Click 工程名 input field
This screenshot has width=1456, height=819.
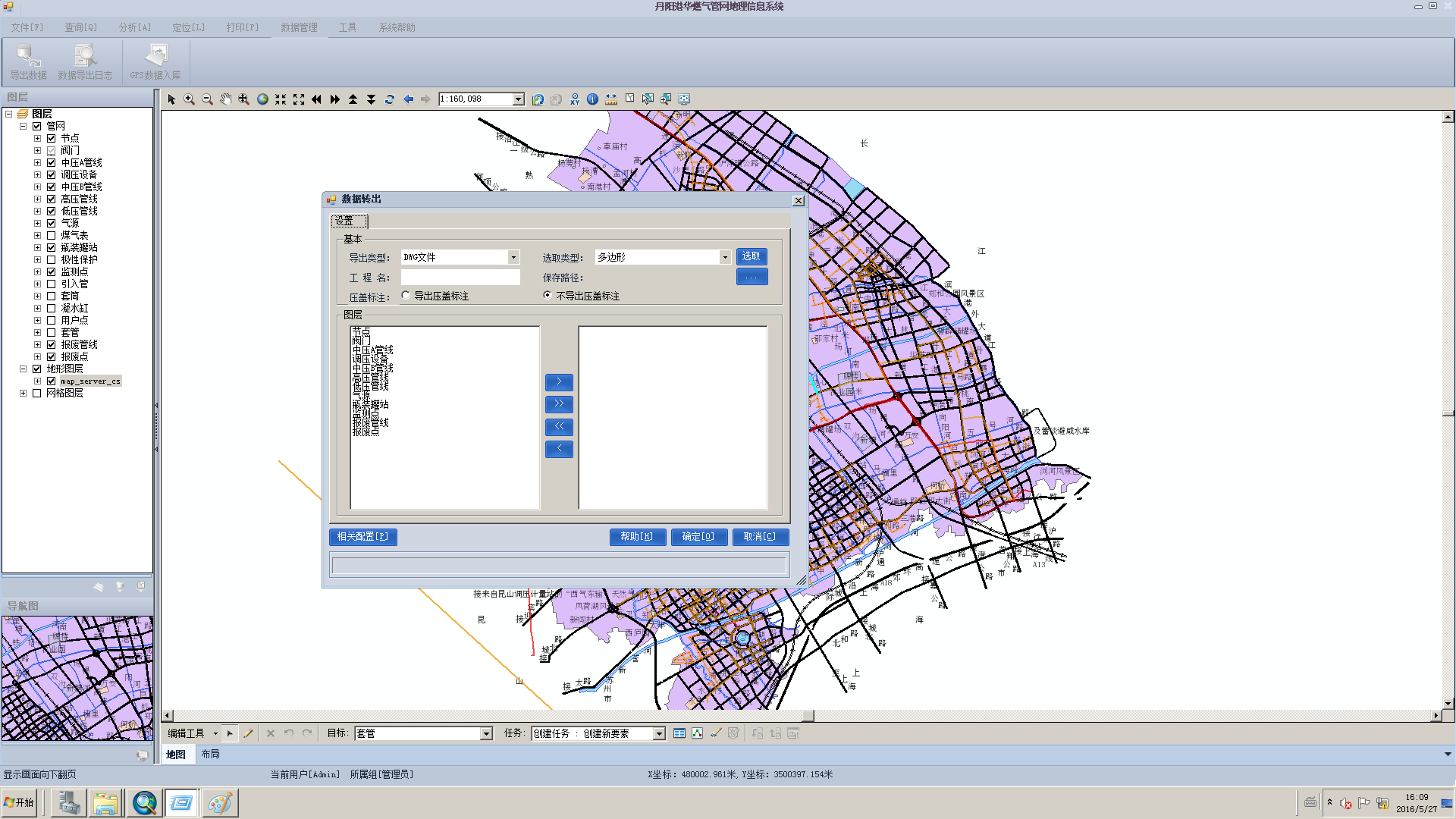tap(460, 278)
